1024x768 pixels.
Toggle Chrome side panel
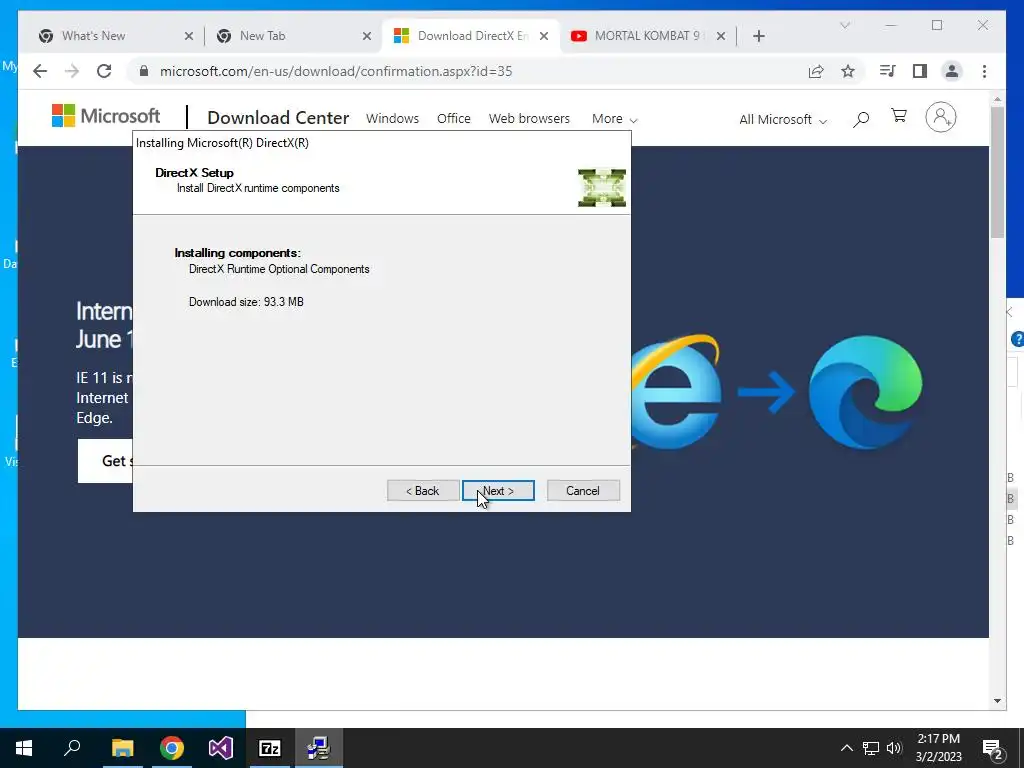pyautogui.click(x=920, y=71)
